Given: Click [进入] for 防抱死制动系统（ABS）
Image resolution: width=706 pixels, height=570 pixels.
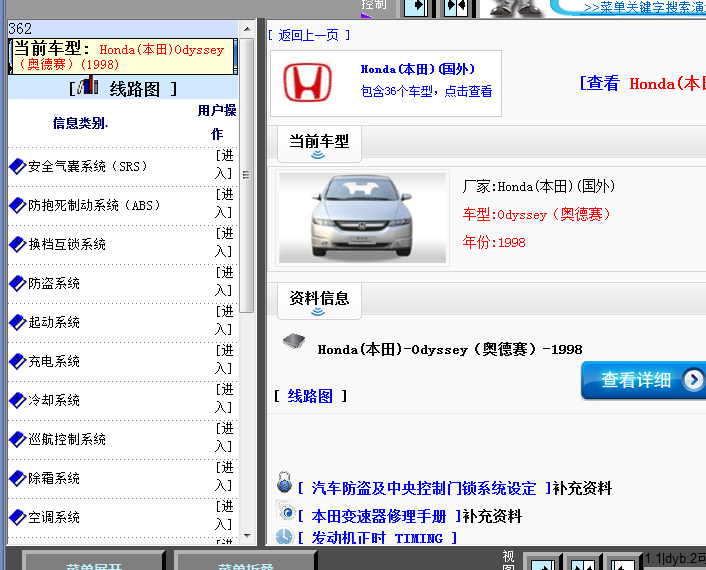Looking at the screenshot, I should point(224,204).
